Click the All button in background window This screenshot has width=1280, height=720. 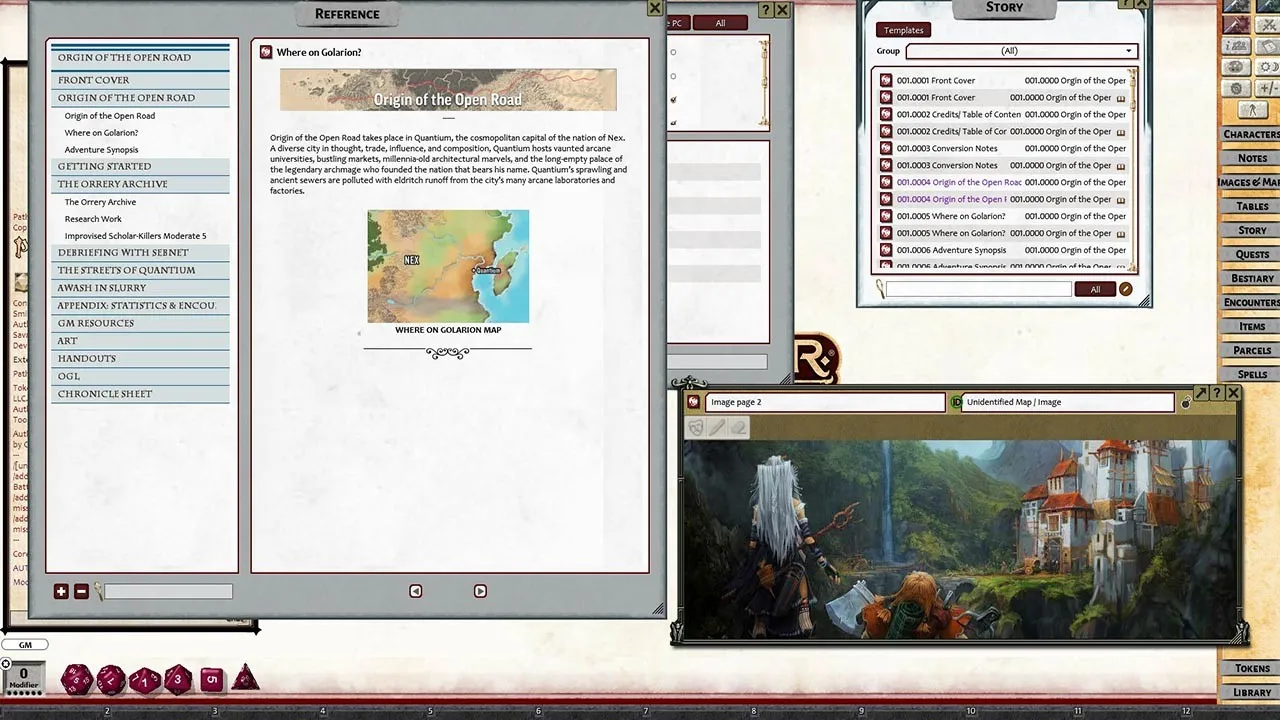coord(720,23)
